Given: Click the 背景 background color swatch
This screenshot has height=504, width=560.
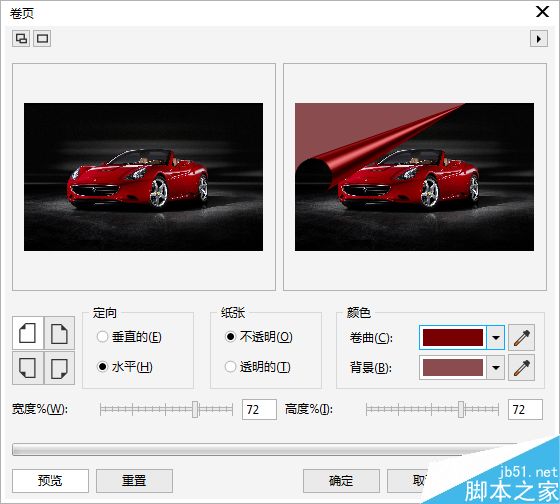Looking at the screenshot, I should pos(452,368).
